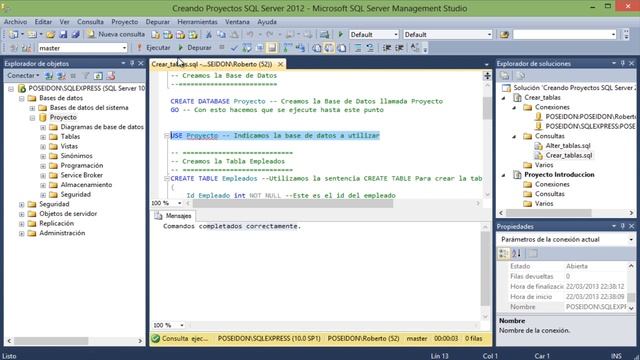Image resolution: width=640 pixels, height=360 pixels.
Task: Open the first Default configuration dropdown
Action: click(x=396, y=35)
